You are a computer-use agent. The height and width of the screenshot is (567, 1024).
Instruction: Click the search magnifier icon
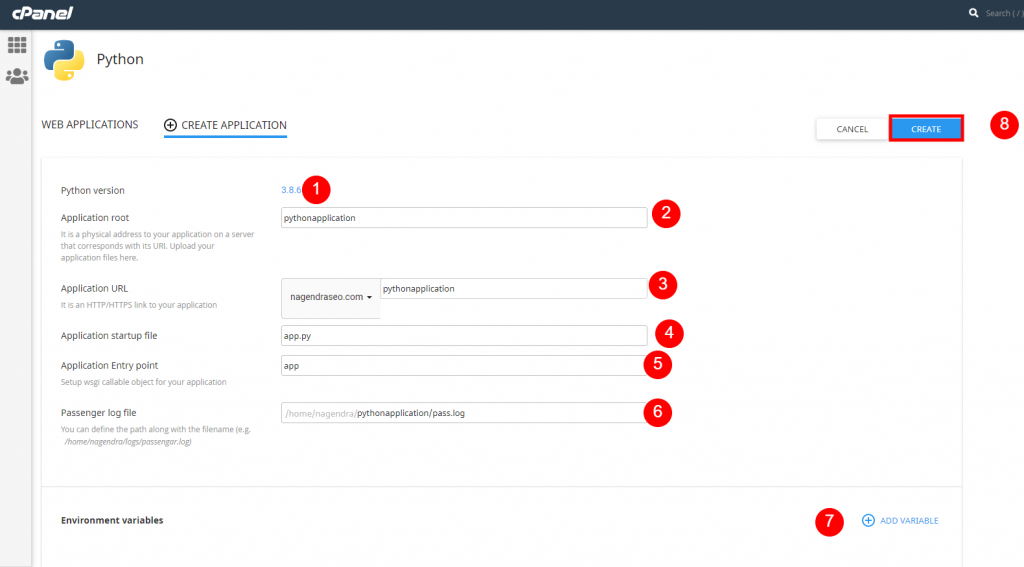click(973, 13)
